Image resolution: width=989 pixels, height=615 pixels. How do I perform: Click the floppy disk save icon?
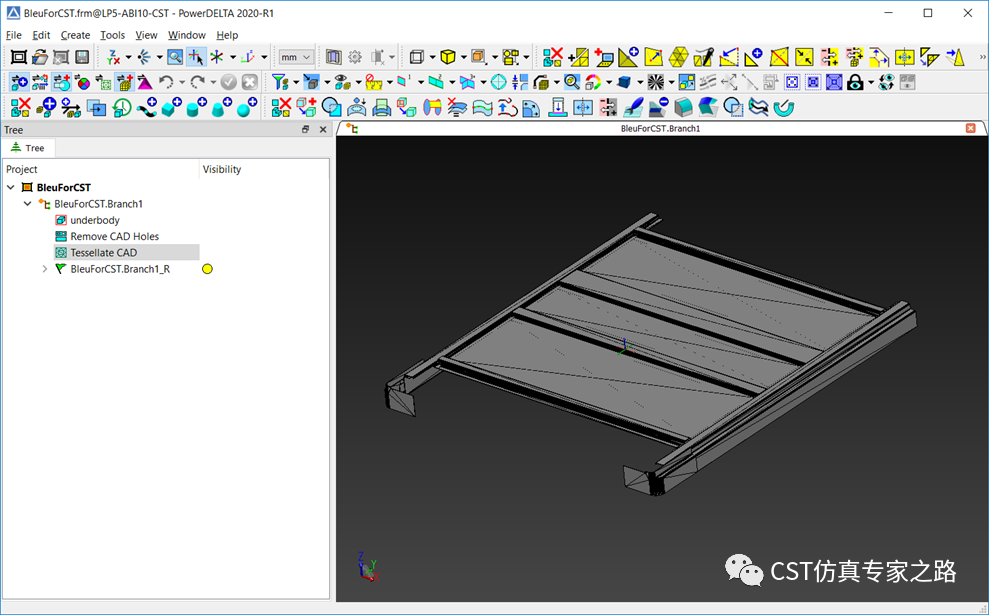point(82,57)
